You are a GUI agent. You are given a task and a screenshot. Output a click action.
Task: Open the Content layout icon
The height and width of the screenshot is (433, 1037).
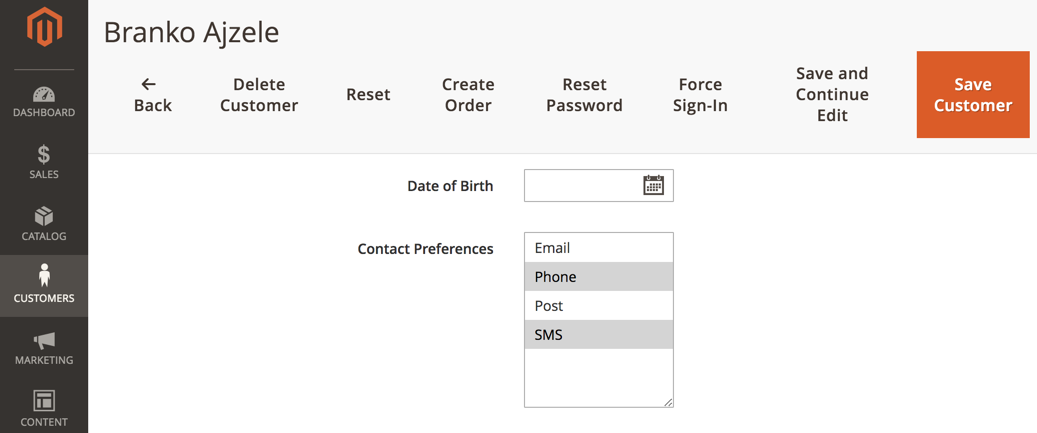tap(44, 401)
